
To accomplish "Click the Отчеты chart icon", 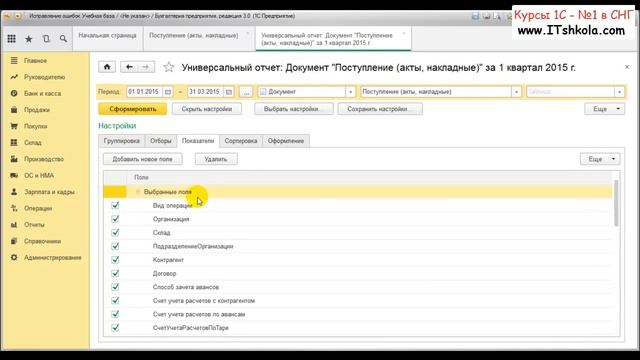I will [14, 224].
